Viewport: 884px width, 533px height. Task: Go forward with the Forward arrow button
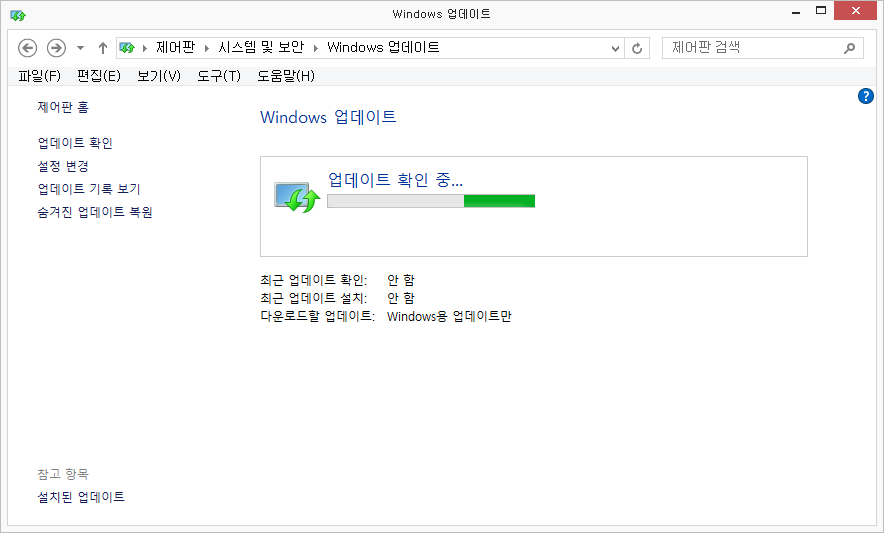pos(56,48)
